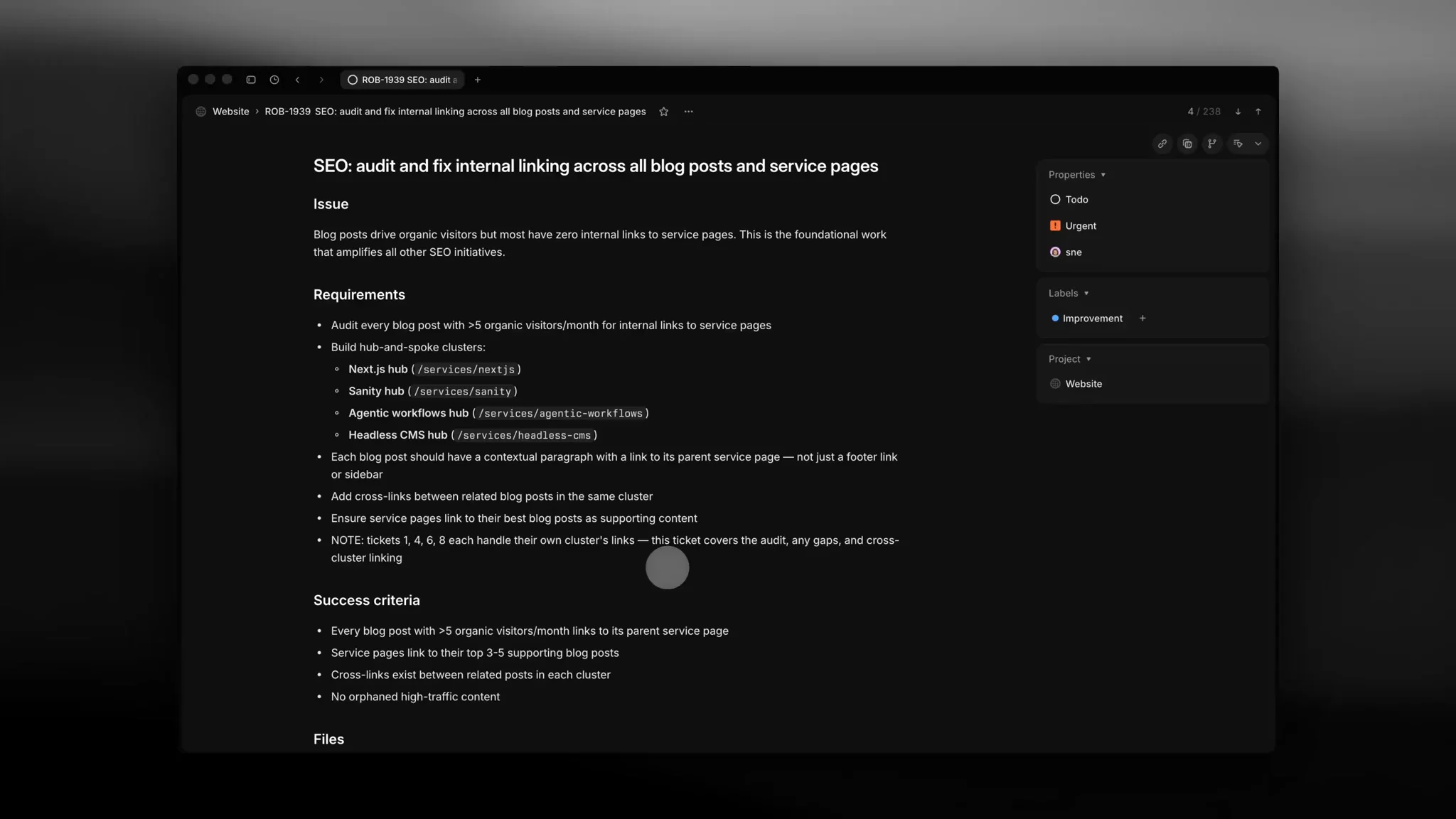Open the three-dot issue options menu

click(x=688, y=112)
